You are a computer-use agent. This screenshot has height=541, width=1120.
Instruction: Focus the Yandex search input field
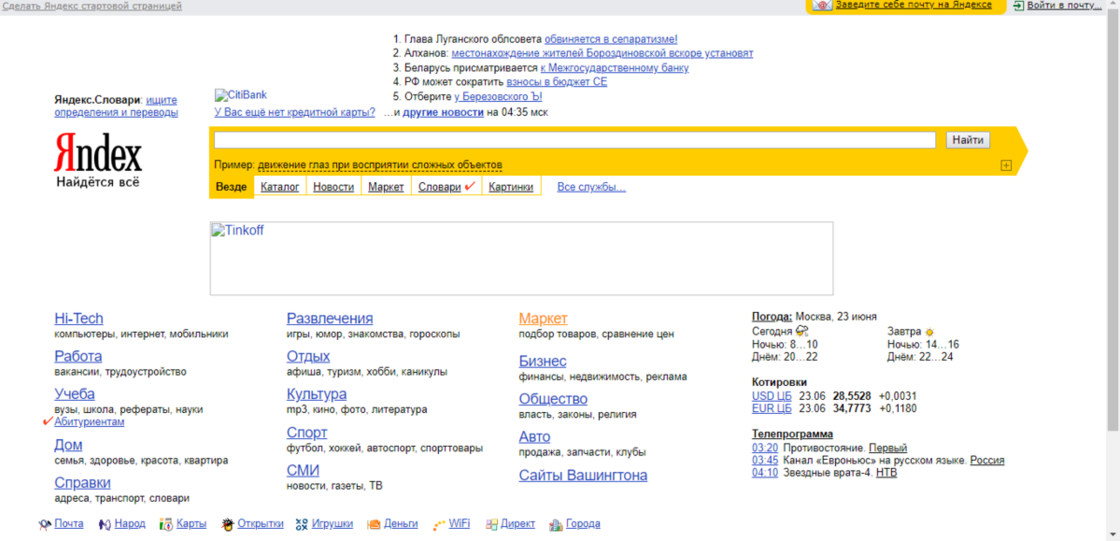[575, 140]
